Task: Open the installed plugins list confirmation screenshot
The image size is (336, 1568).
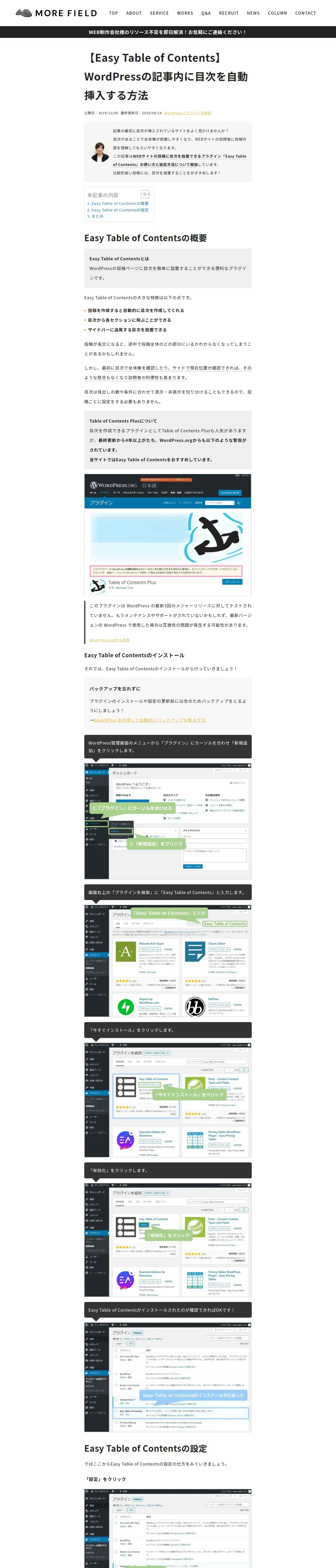Action: [168, 1377]
